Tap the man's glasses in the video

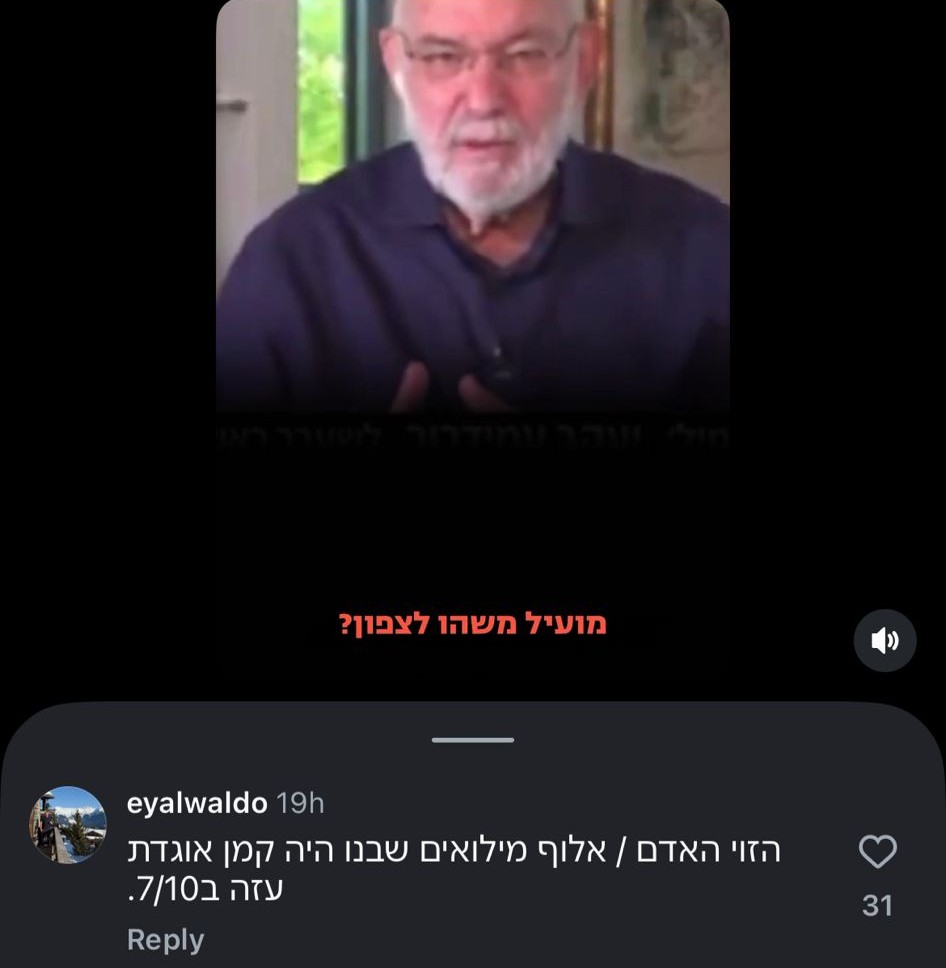coord(488,59)
